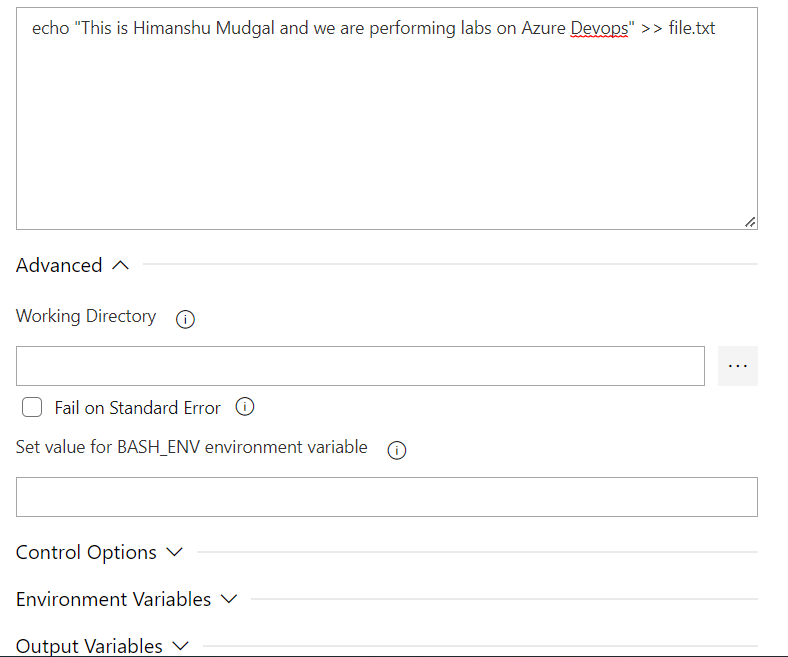Click the BASH_ENV info icon

pos(396,450)
